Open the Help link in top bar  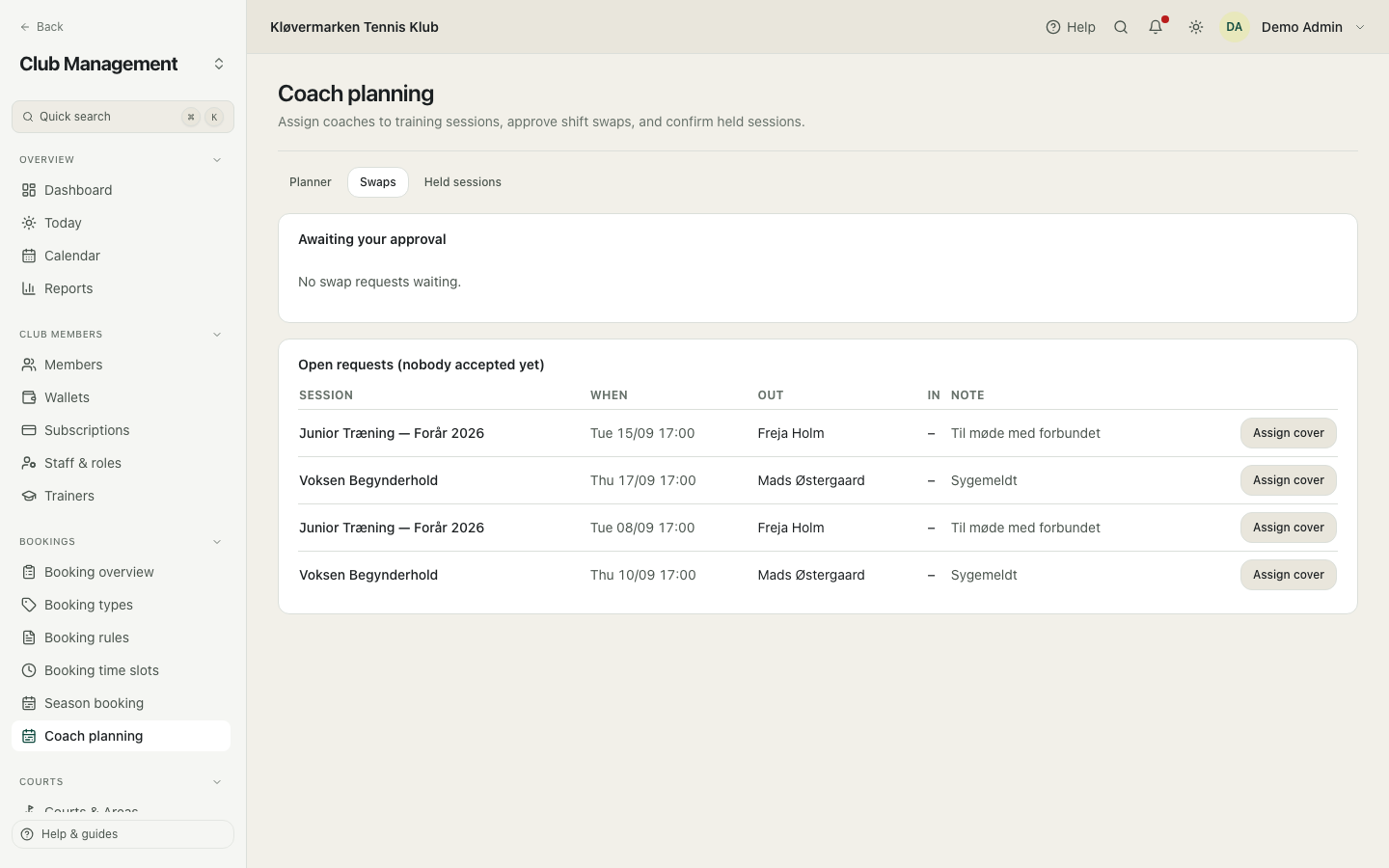(1071, 27)
